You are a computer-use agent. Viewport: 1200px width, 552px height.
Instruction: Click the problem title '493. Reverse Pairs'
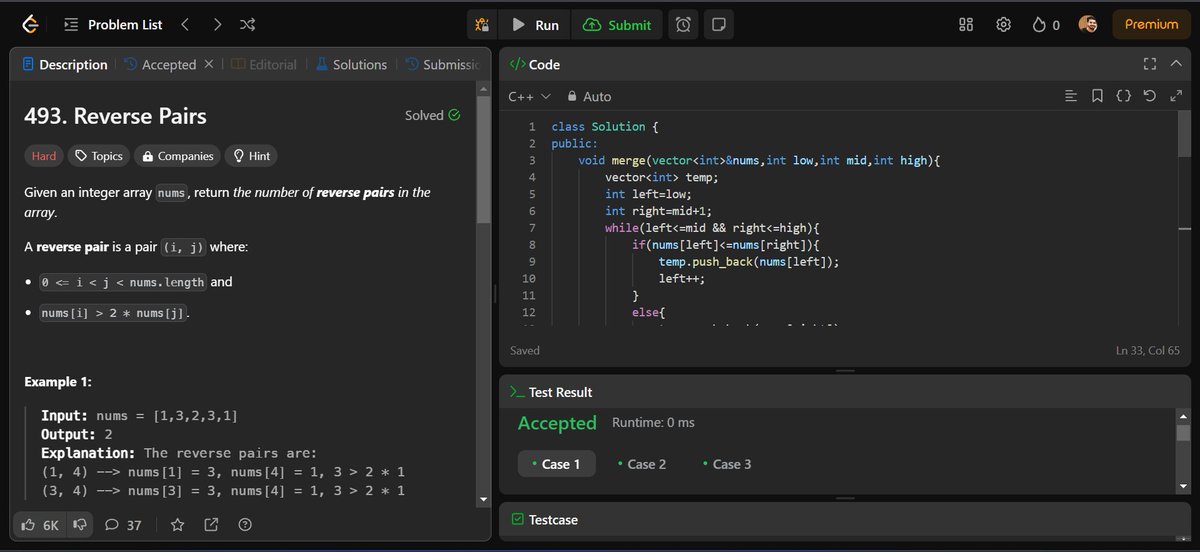(x=115, y=116)
